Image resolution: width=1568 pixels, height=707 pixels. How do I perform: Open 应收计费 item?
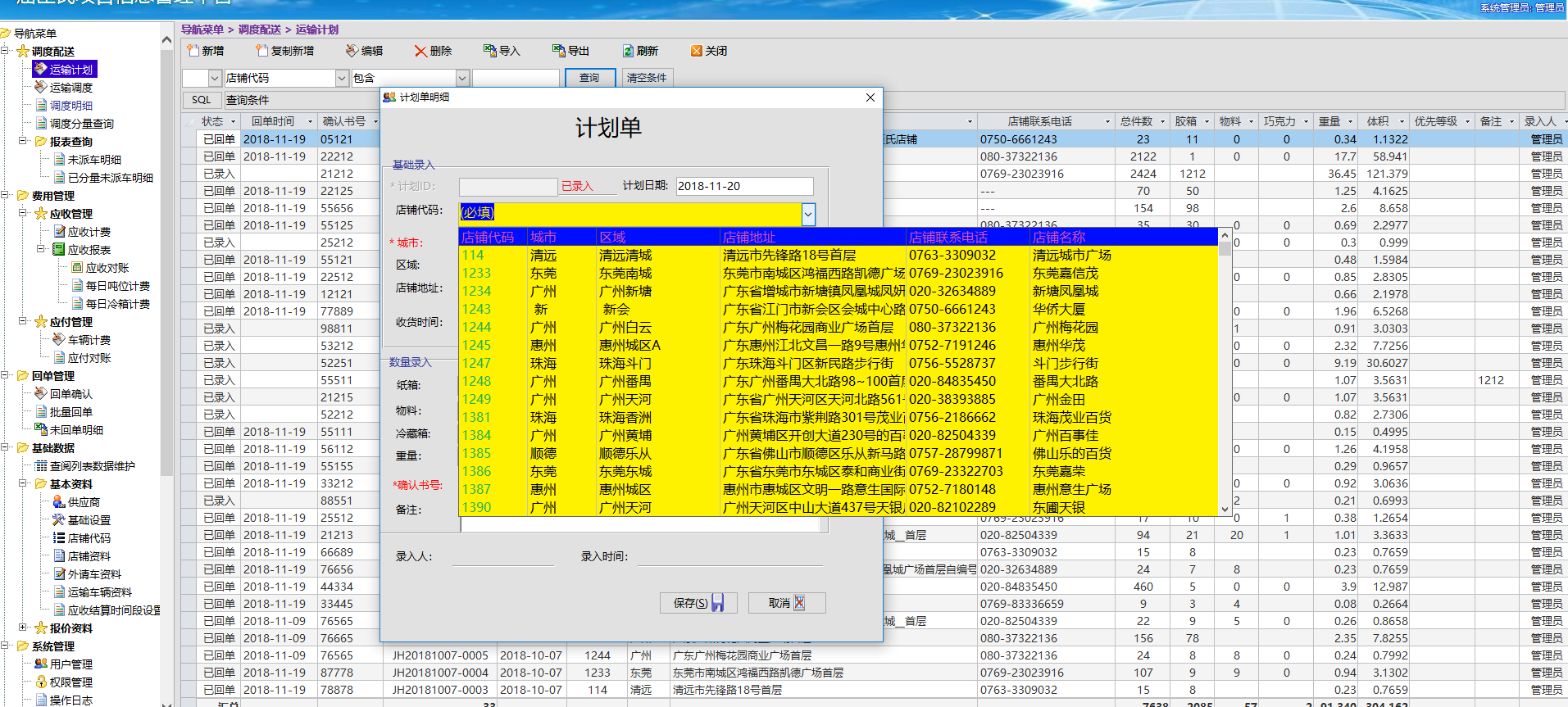(x=89, y=232)
